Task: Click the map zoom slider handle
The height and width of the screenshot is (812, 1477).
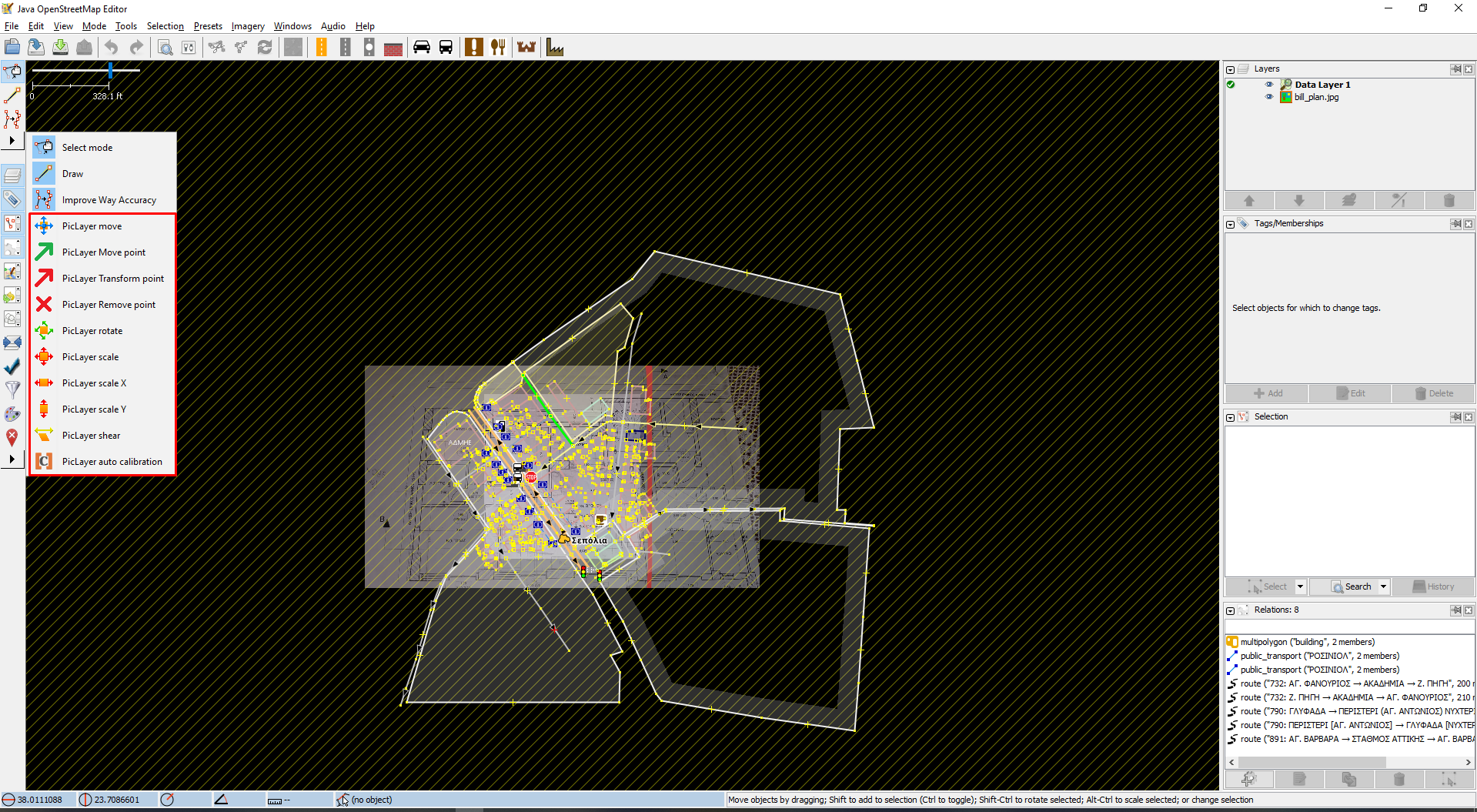Action: [x=111, y=71]
